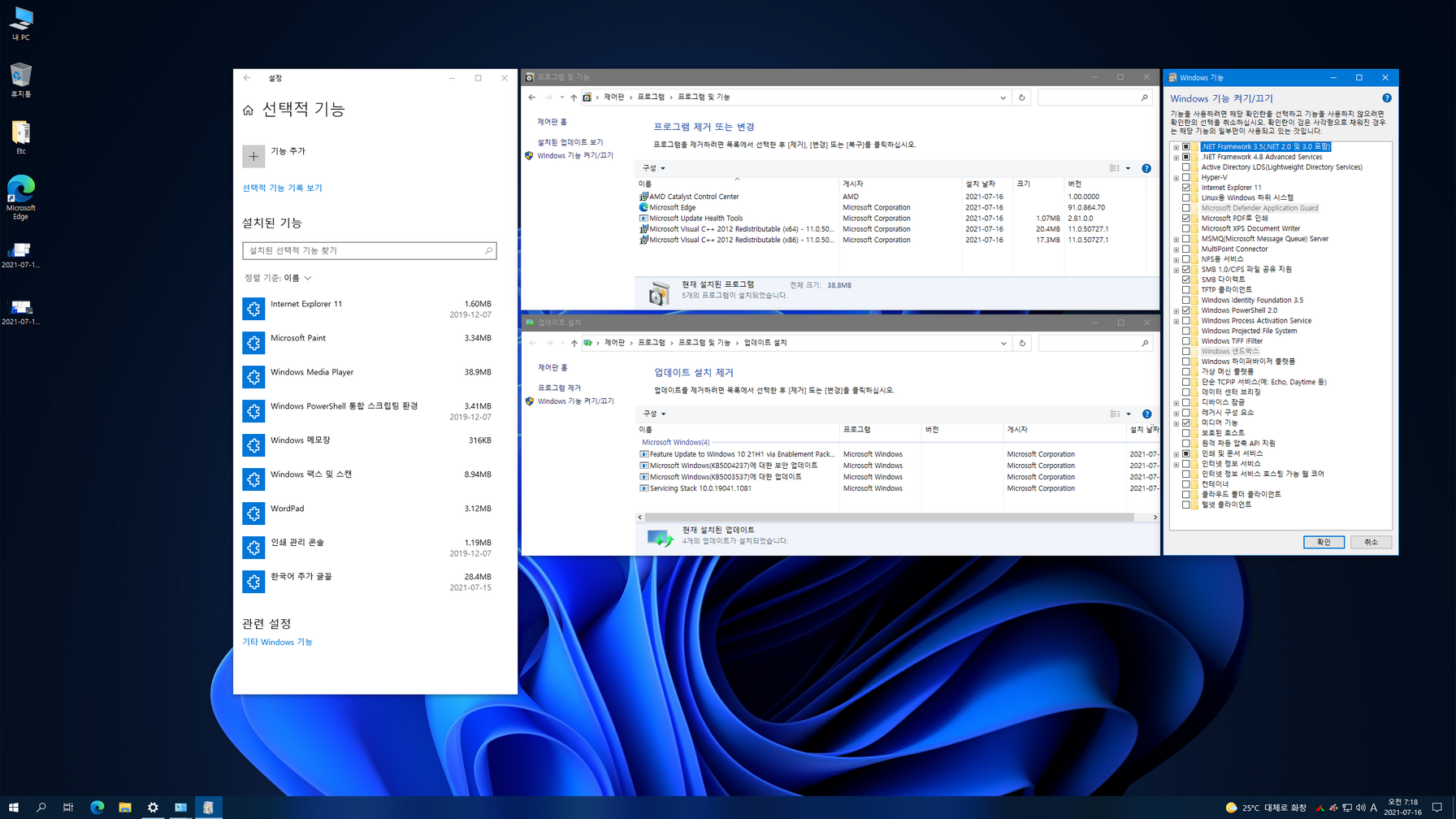
Task: Select the My PC desktop icon
Action: [20, 24]
